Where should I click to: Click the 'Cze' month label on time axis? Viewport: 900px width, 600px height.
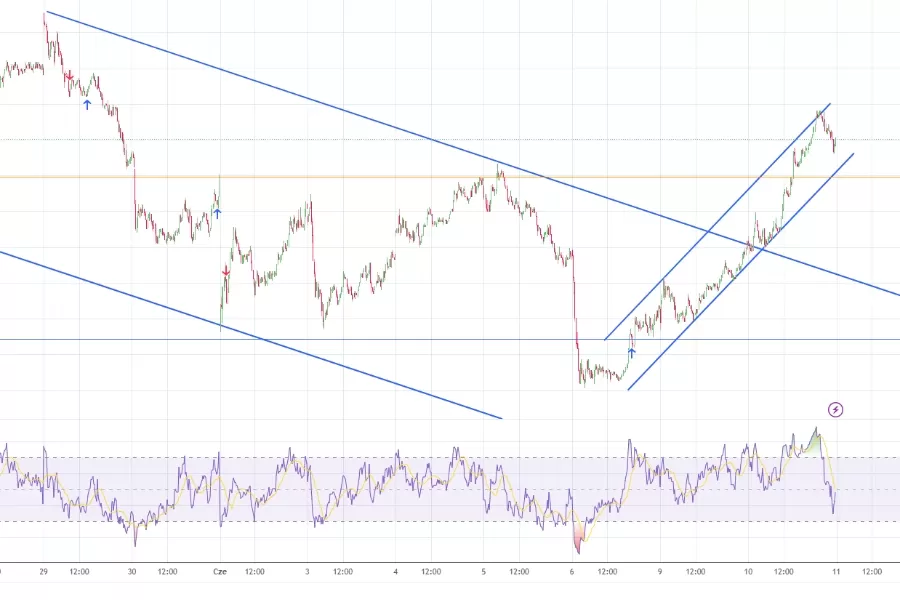click(x=220, y=571)
